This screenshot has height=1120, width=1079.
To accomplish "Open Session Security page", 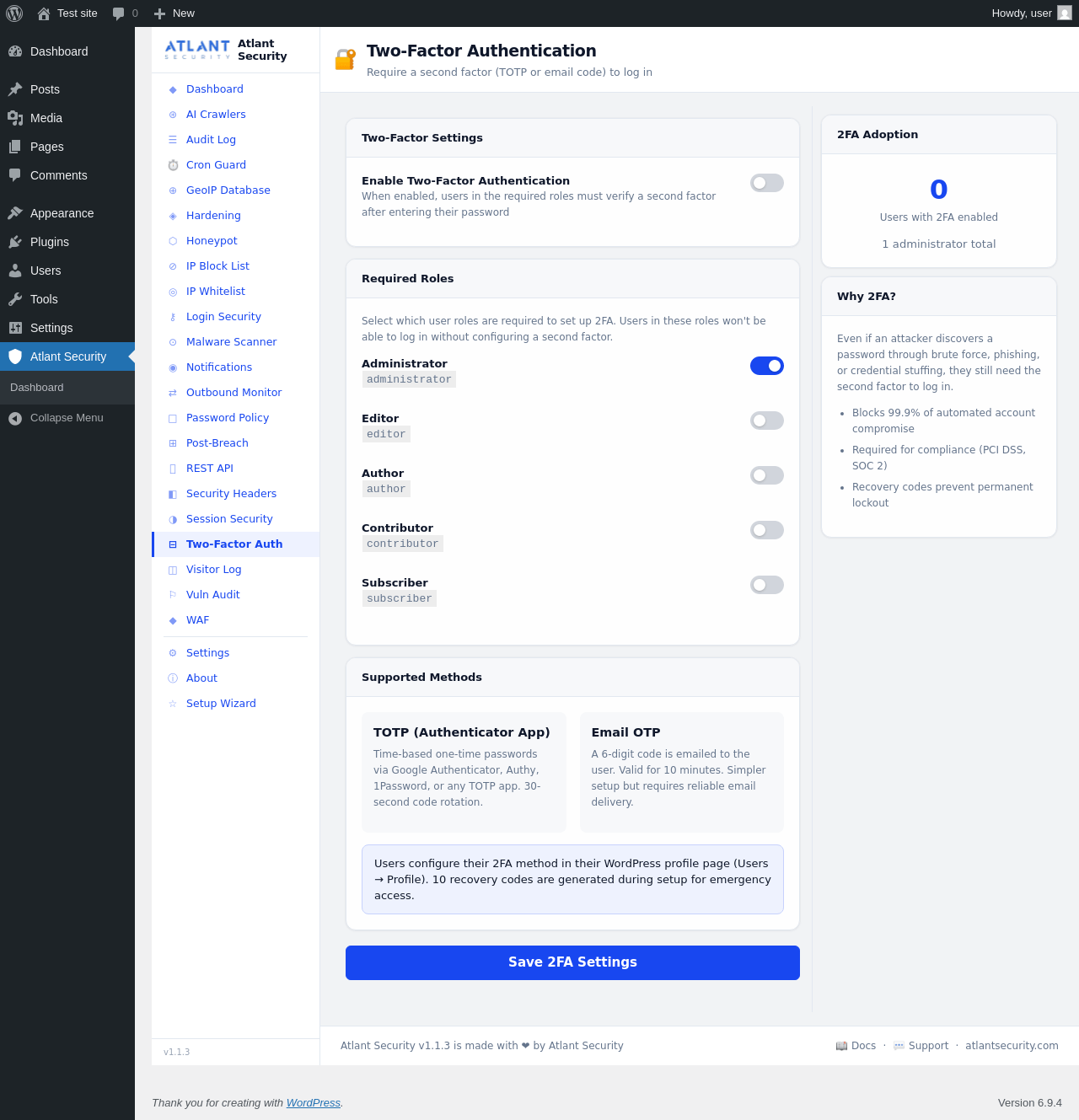I will 235,519.
